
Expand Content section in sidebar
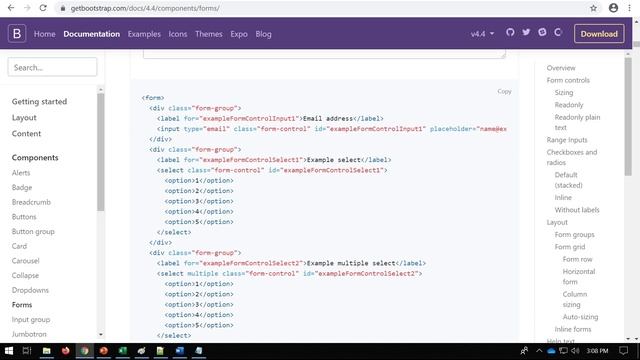coord(26,133)
